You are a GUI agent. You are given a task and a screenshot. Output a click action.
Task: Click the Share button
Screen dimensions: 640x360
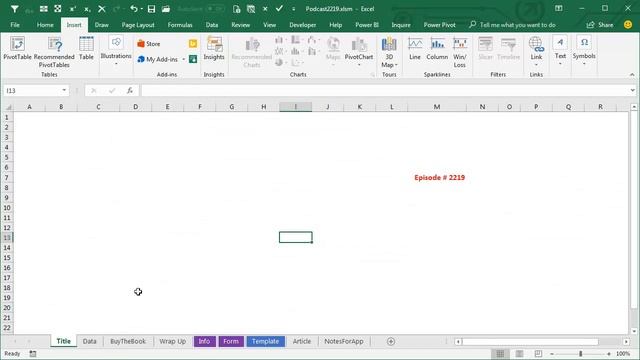click(x=600, y=25)
